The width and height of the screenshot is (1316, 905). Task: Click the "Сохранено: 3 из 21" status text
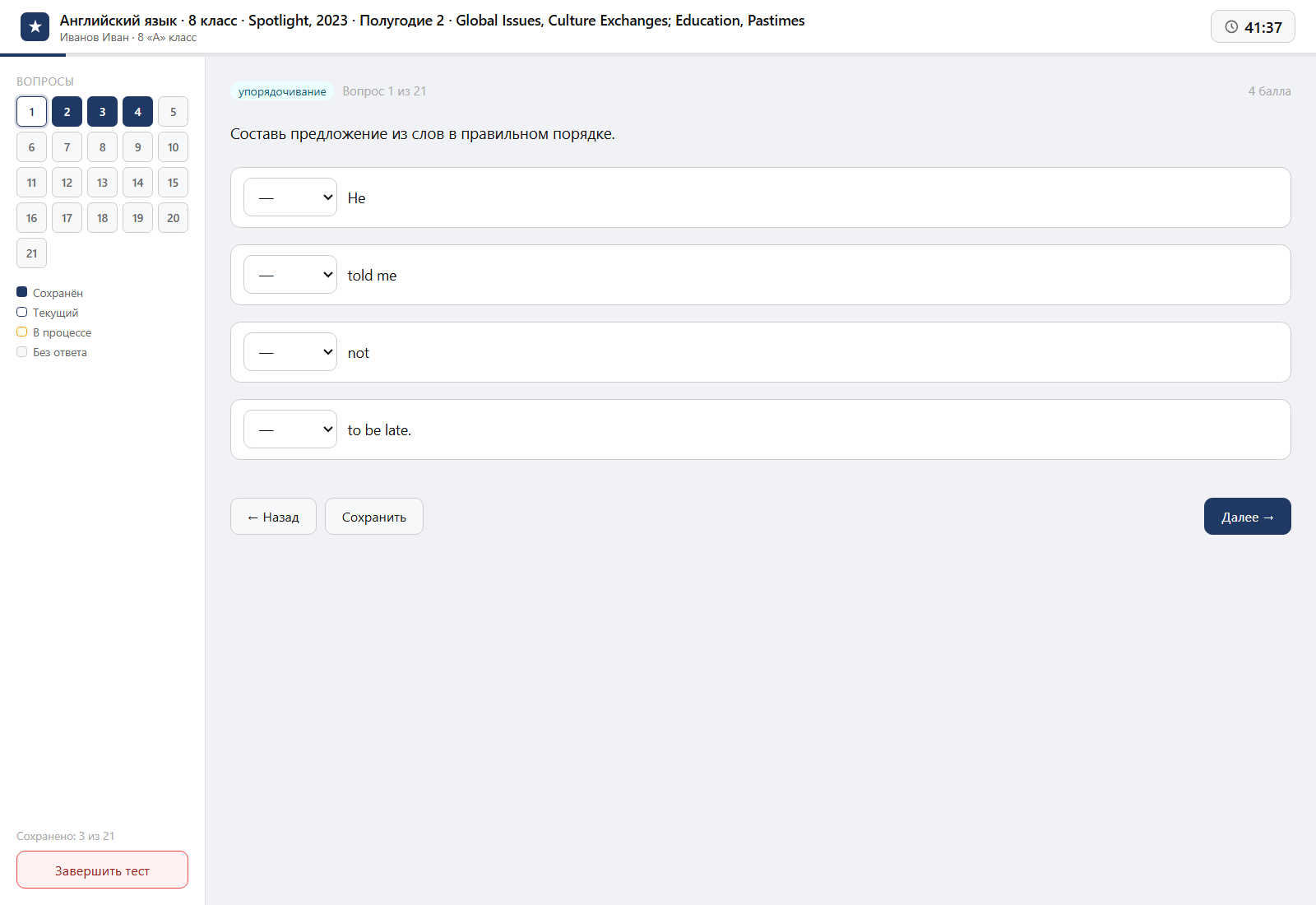tap(66, 836)
